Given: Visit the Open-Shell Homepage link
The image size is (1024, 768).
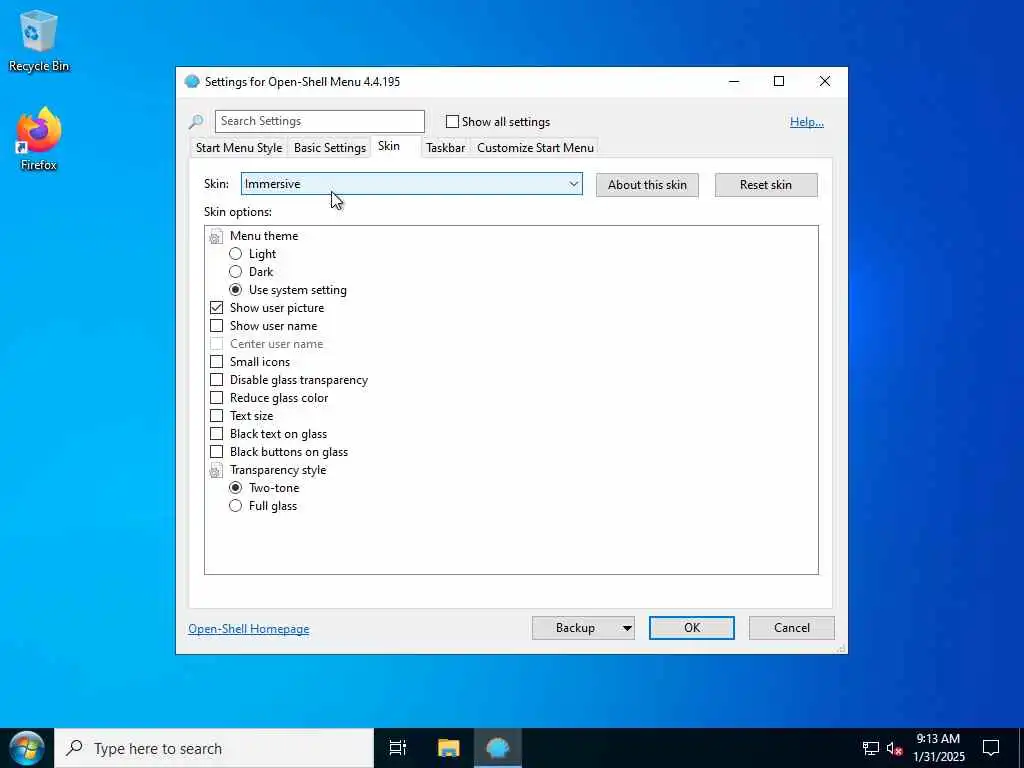Looking at the screenshot, I should point(249,629).
